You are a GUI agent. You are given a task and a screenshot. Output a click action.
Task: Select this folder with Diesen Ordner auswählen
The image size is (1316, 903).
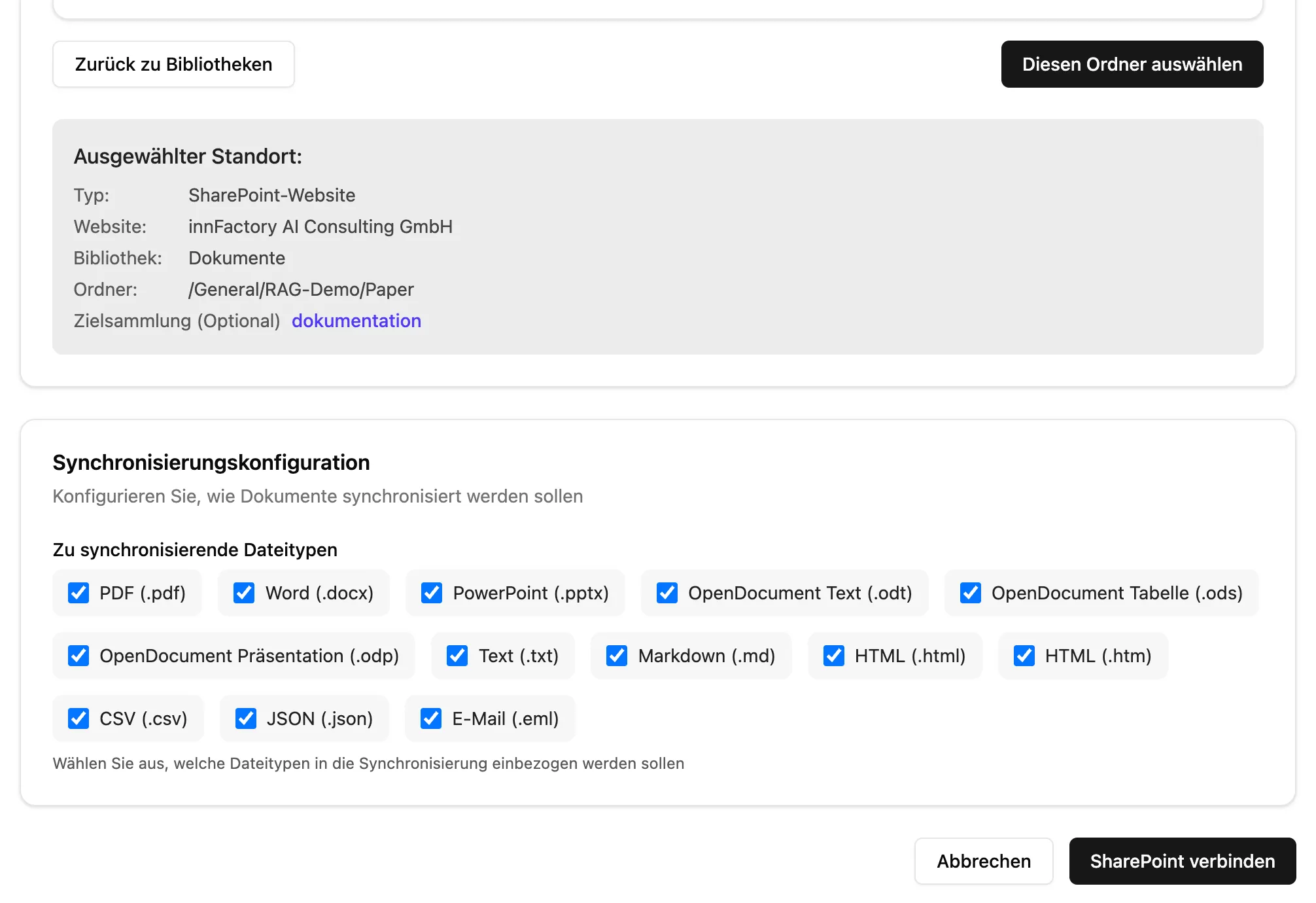[x=1132, y=64]
